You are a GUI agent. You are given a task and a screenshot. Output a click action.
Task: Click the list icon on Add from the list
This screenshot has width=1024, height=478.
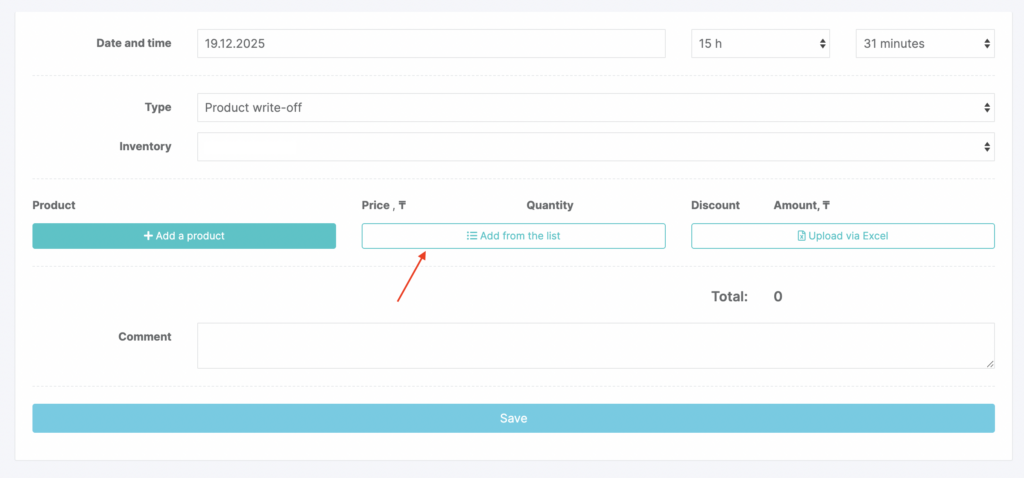tap(472, 236)
